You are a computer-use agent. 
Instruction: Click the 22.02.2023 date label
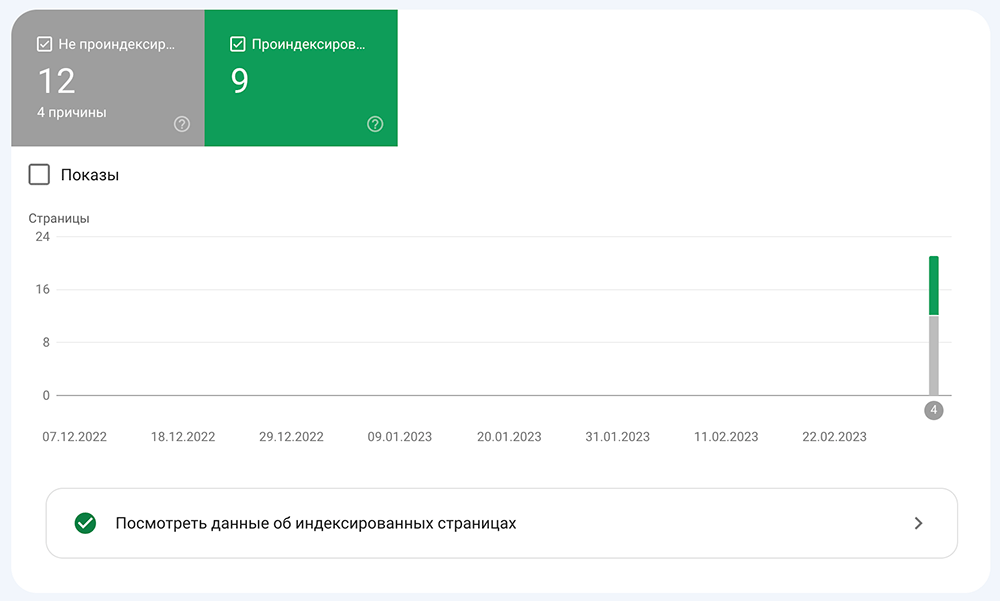[834, 437]
